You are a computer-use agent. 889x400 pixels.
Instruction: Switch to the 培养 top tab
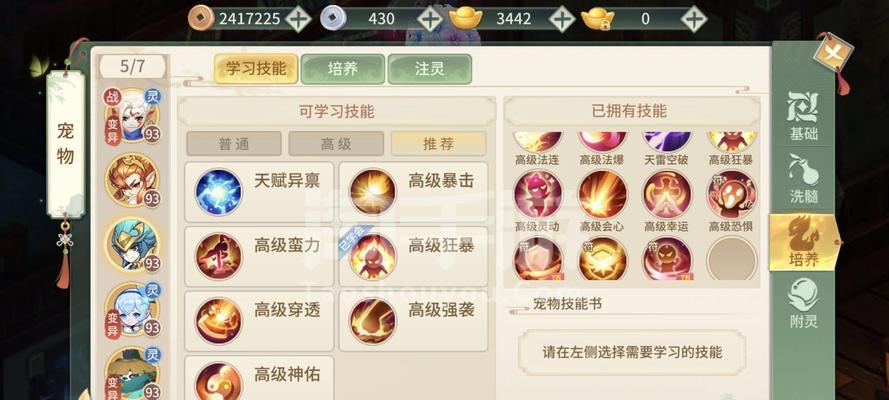tap(343, 69)
